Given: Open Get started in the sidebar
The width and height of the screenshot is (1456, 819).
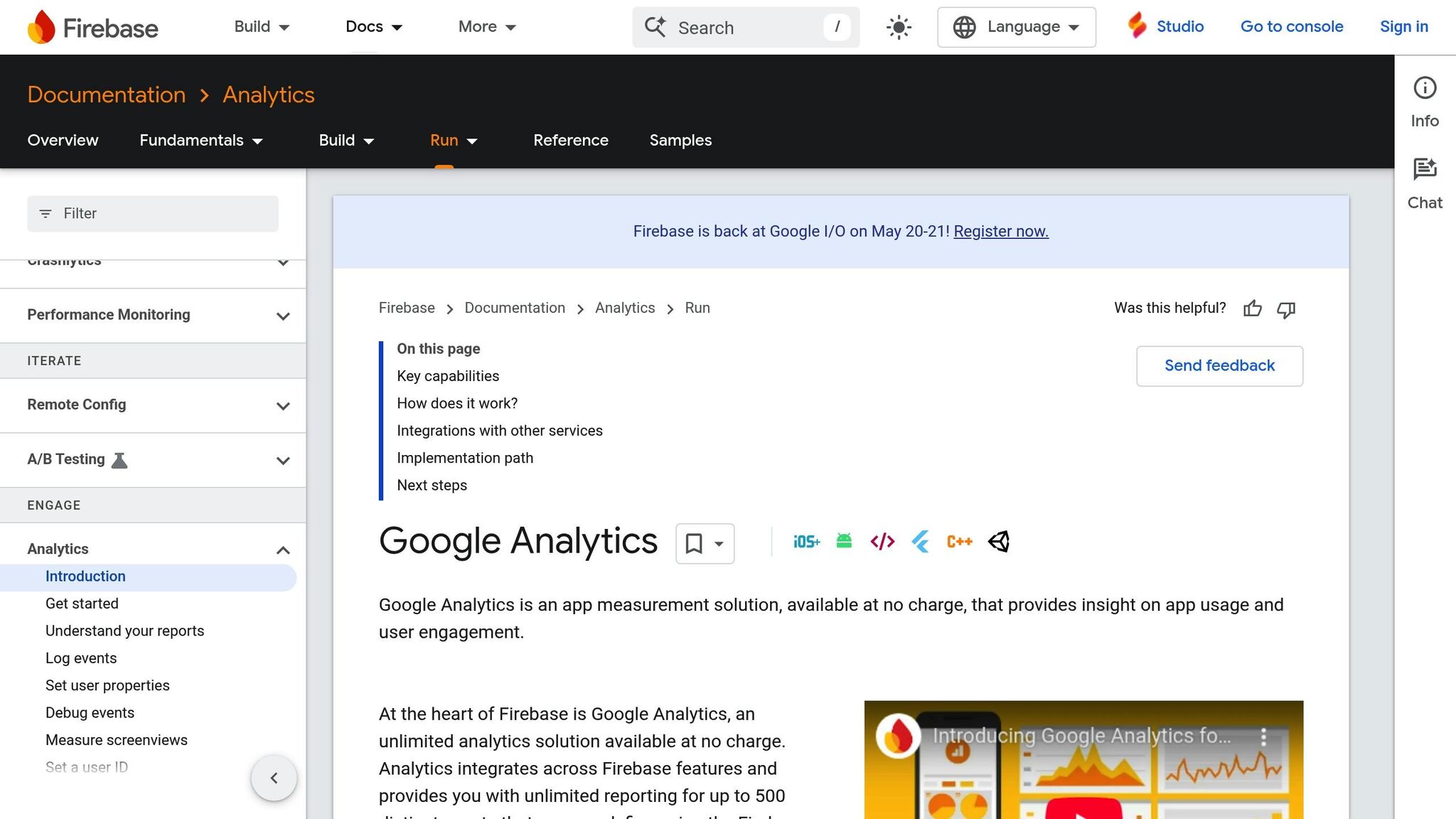Looking at the screenshot, I should 82,604.
